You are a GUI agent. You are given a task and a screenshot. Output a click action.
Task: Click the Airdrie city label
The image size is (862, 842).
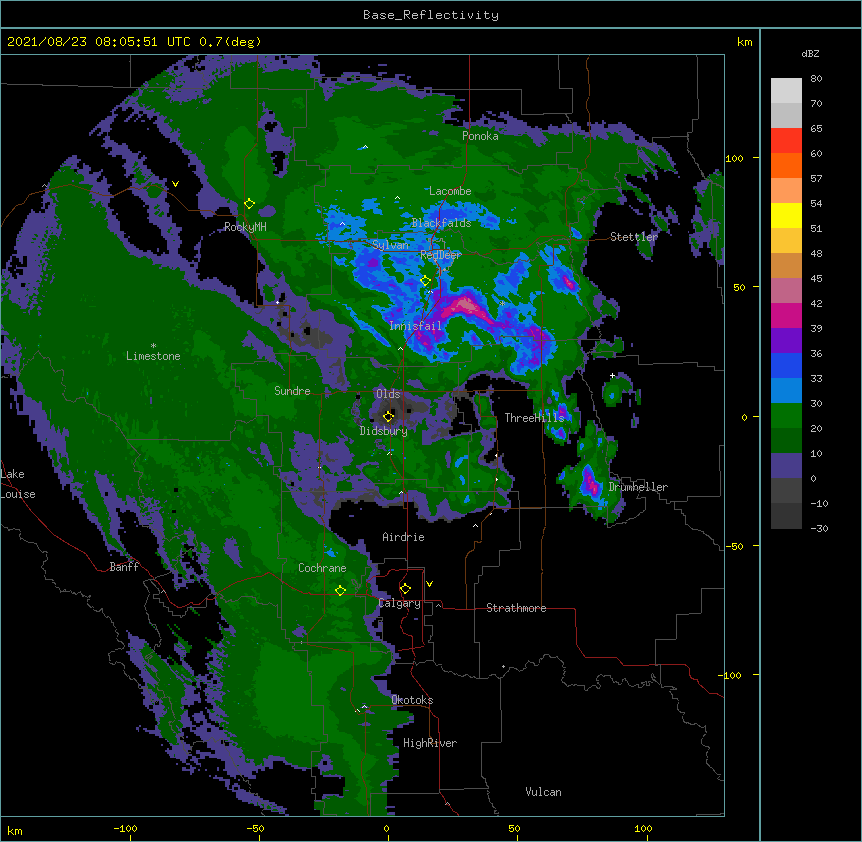pyautogui.click(x=403, y=537)
